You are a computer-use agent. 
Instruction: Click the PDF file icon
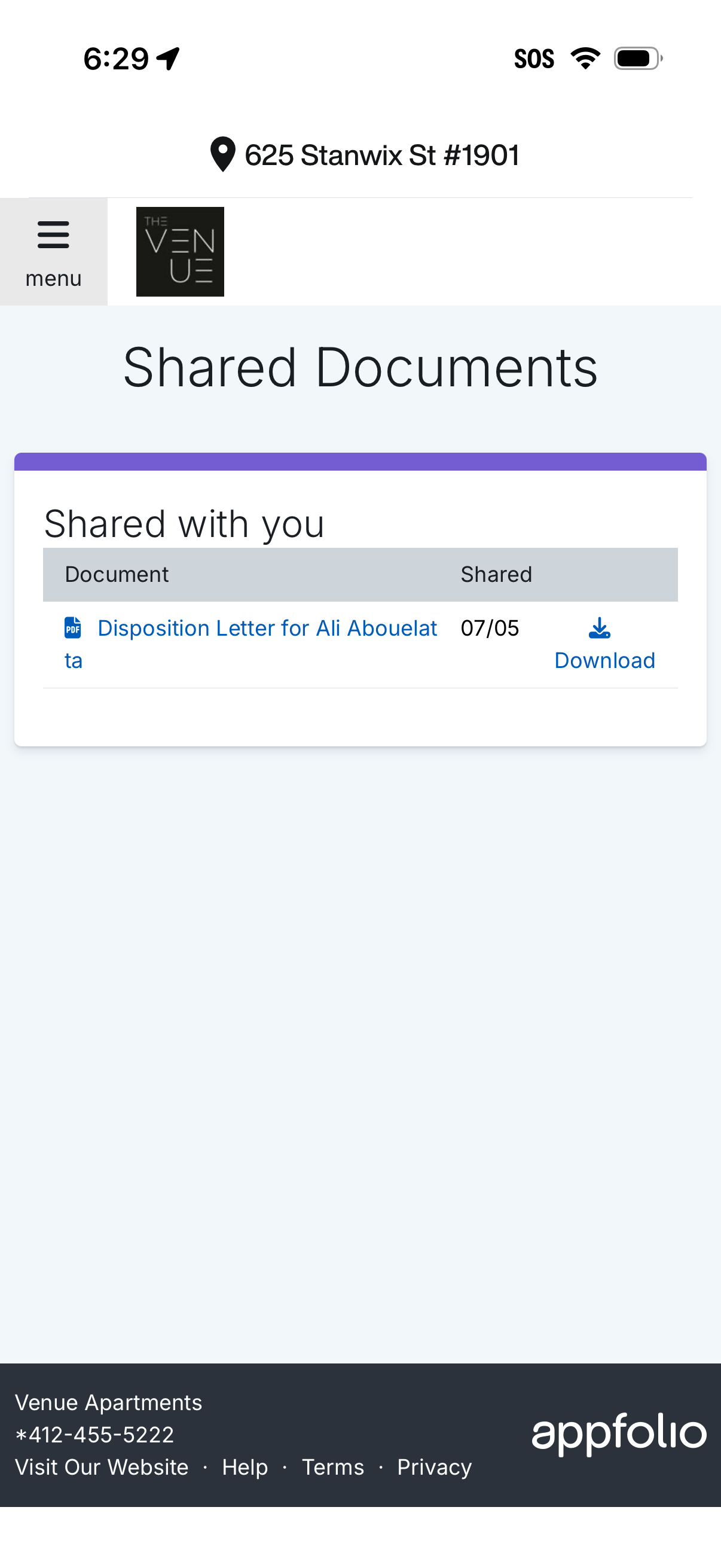73,627
